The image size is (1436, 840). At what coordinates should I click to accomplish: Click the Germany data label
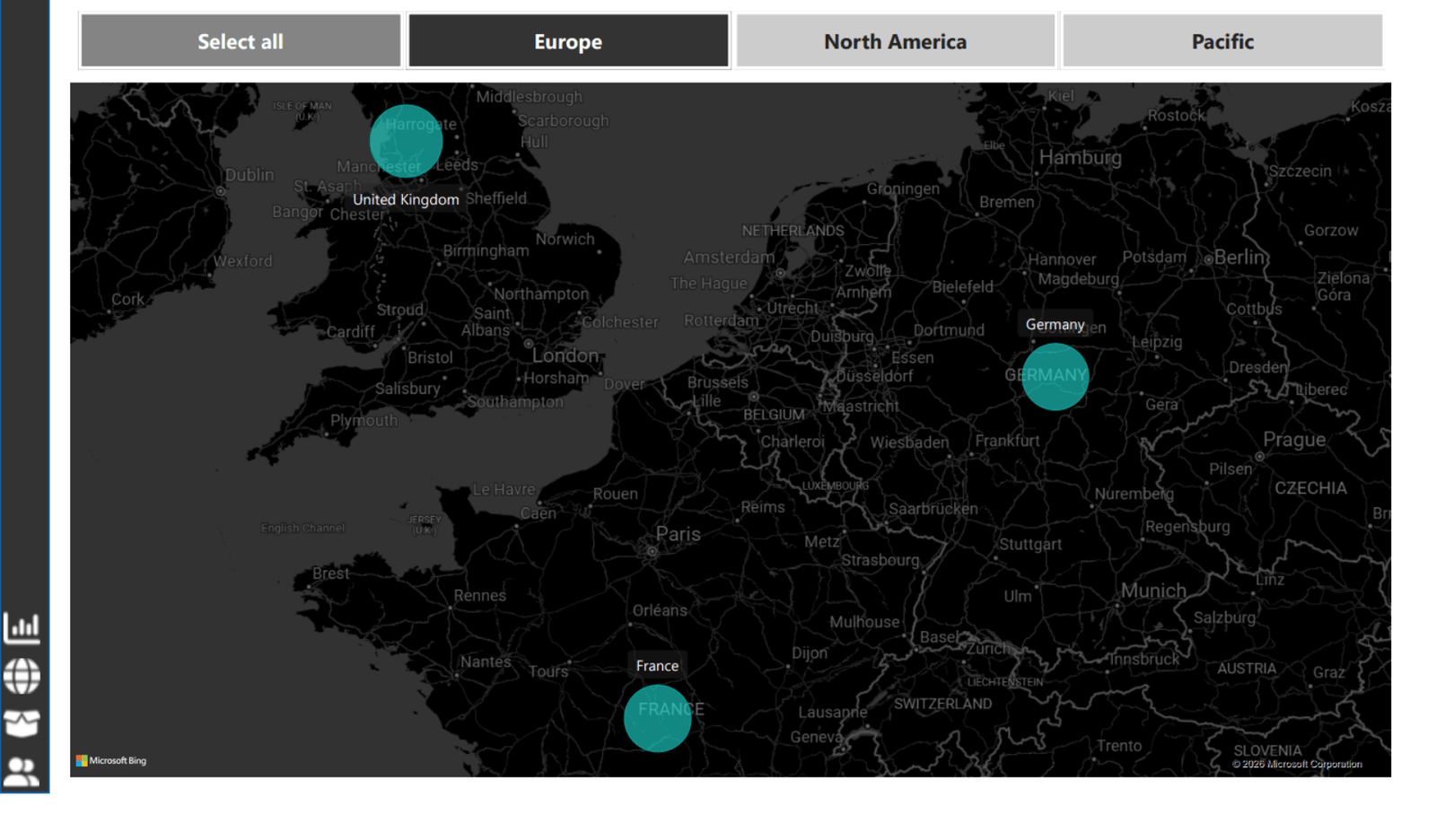[1055, 324]
